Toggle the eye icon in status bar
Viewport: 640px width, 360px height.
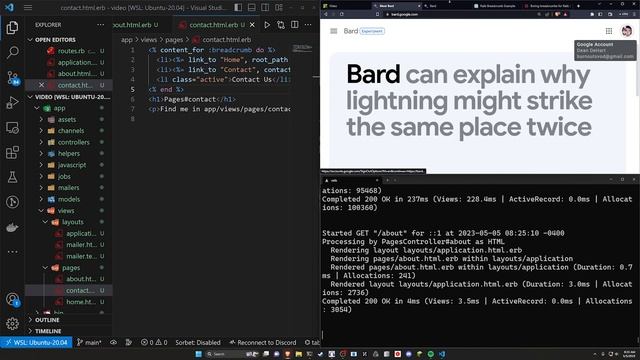113,342
